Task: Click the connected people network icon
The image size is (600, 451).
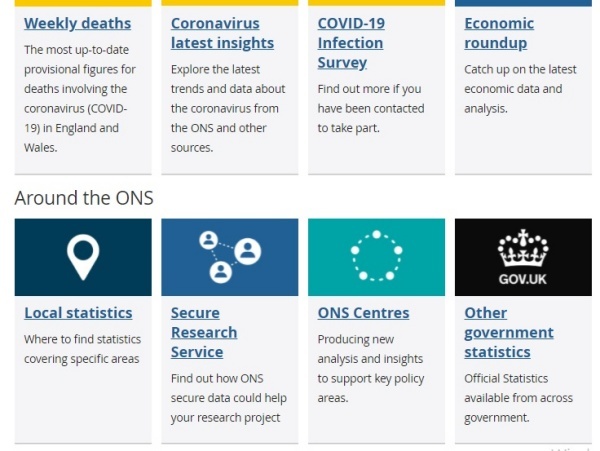Action: click(x=229, y=257)
